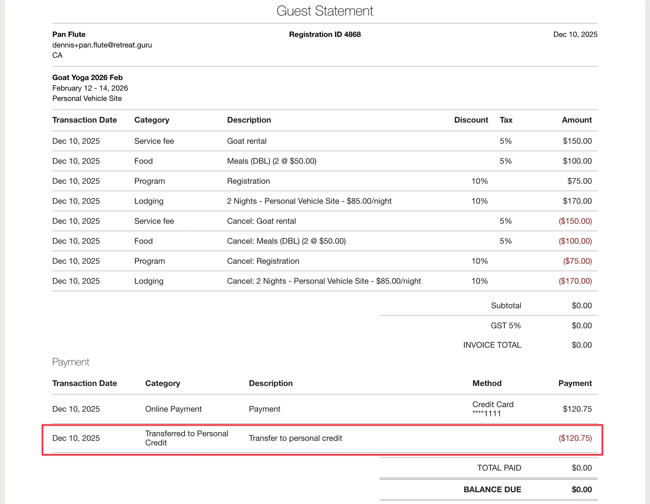Click the Transaction Date column header
650x504 pixels.
[84, 120]
